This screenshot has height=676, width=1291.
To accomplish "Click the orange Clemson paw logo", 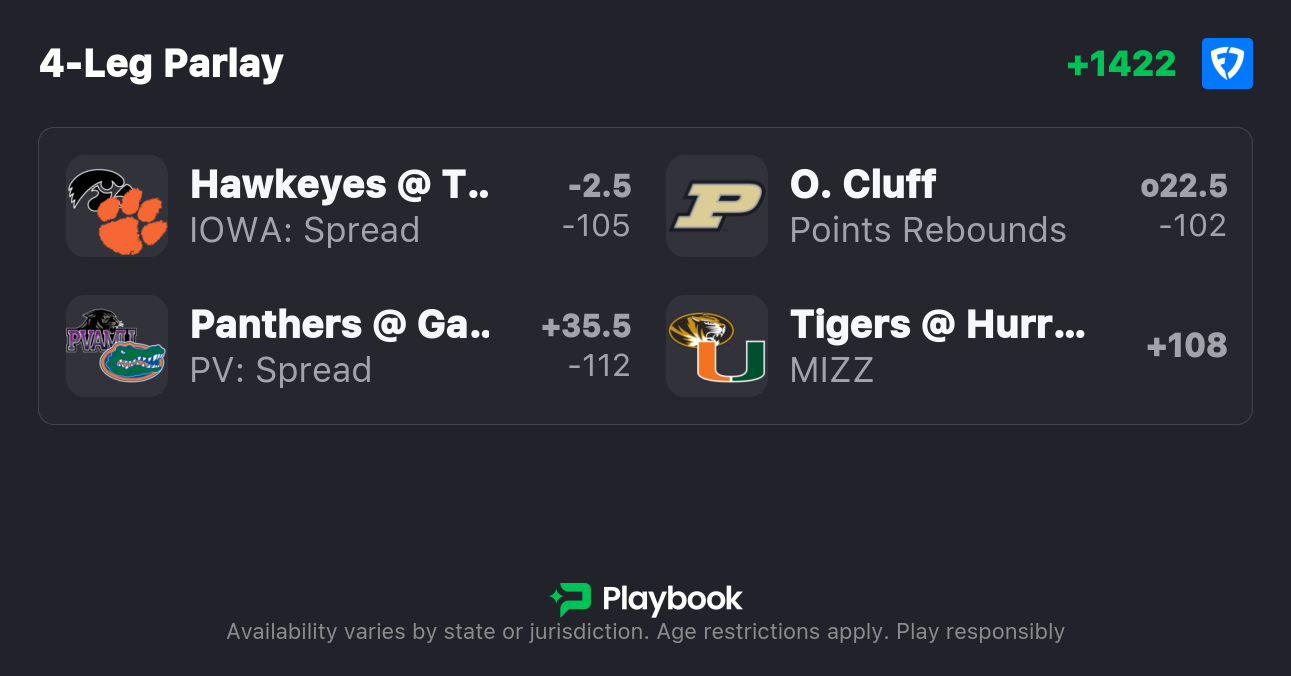I will 134,224.
